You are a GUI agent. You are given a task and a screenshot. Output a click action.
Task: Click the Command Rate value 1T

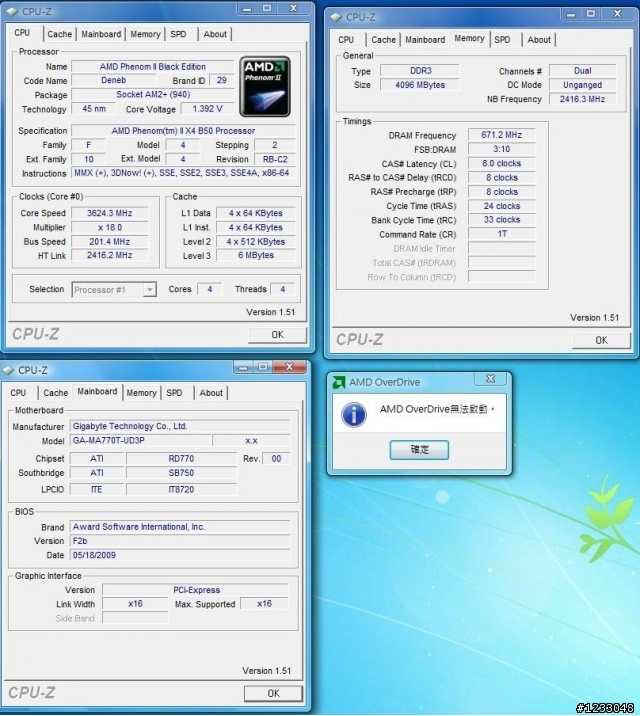501,234
